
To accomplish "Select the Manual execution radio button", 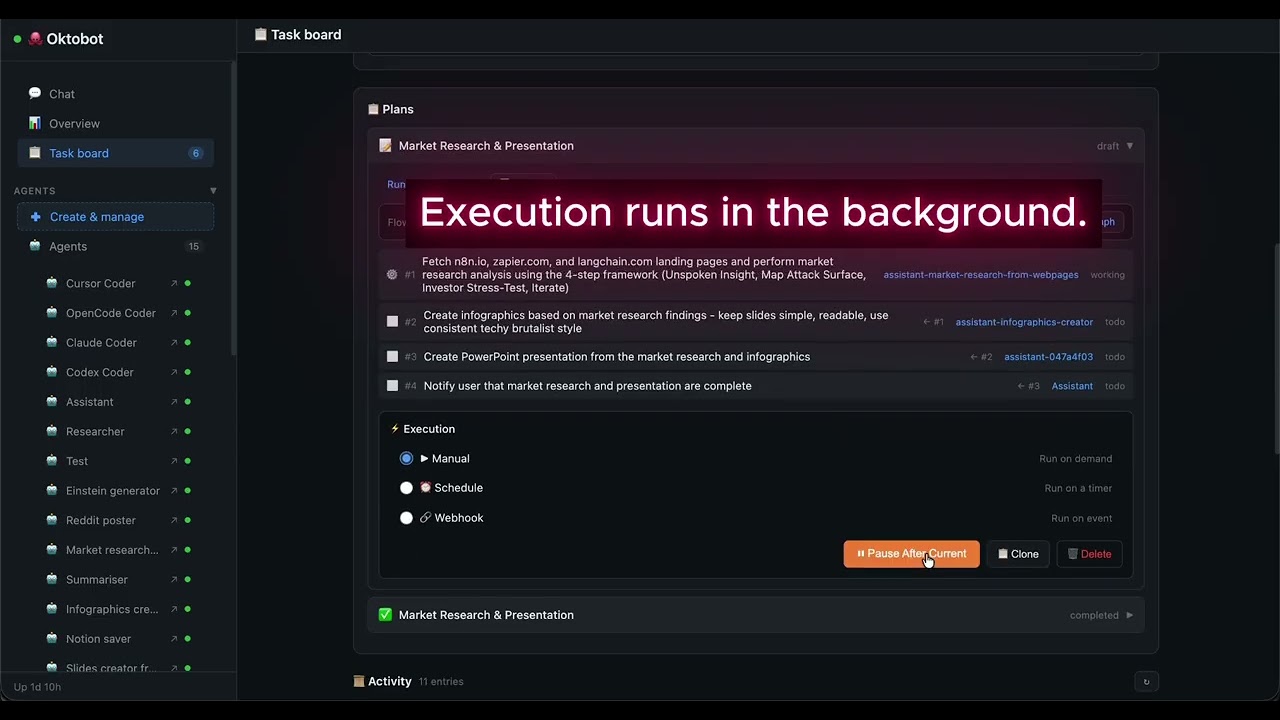I will (406, 458).
